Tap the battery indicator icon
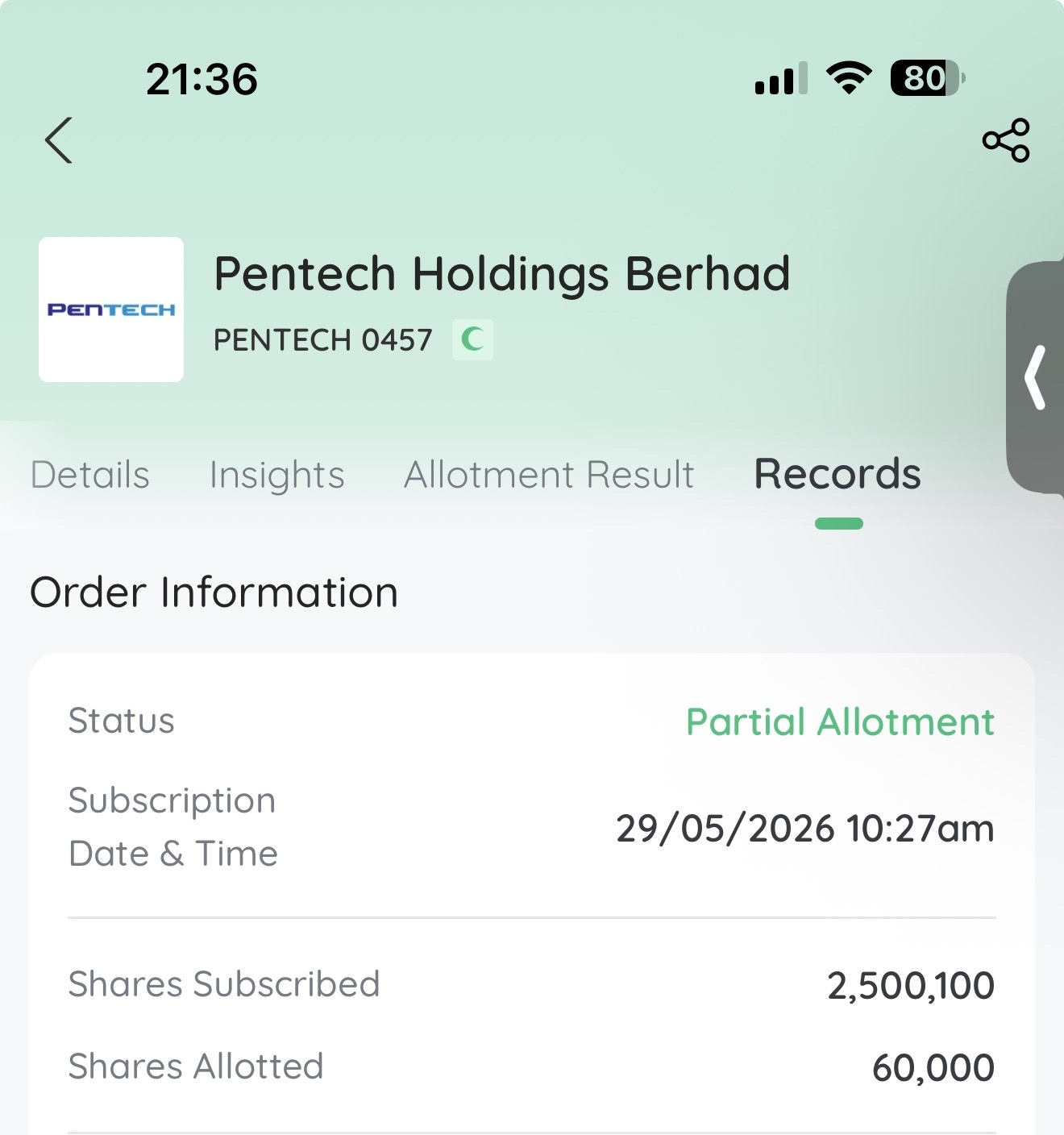The image size is (1064, 1135). (x=928, y=78)
